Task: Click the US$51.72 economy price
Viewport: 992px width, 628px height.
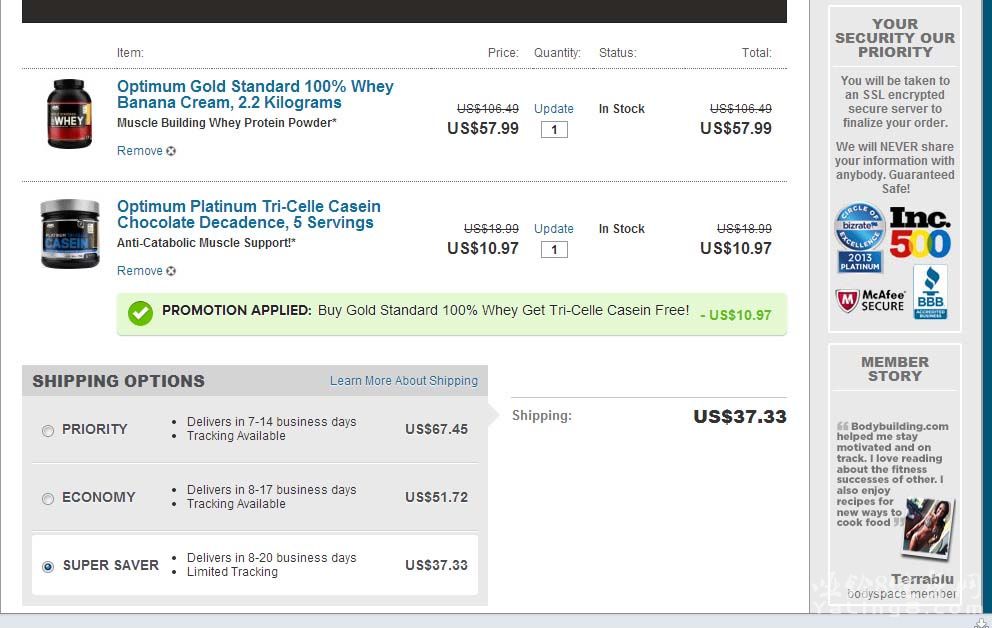Action: [437, 498]
